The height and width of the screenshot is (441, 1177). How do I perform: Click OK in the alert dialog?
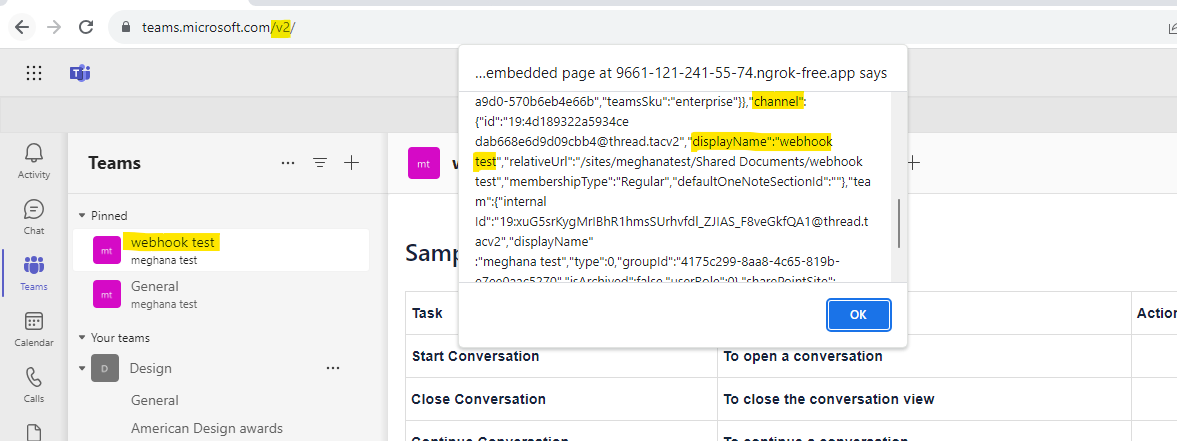859,315
